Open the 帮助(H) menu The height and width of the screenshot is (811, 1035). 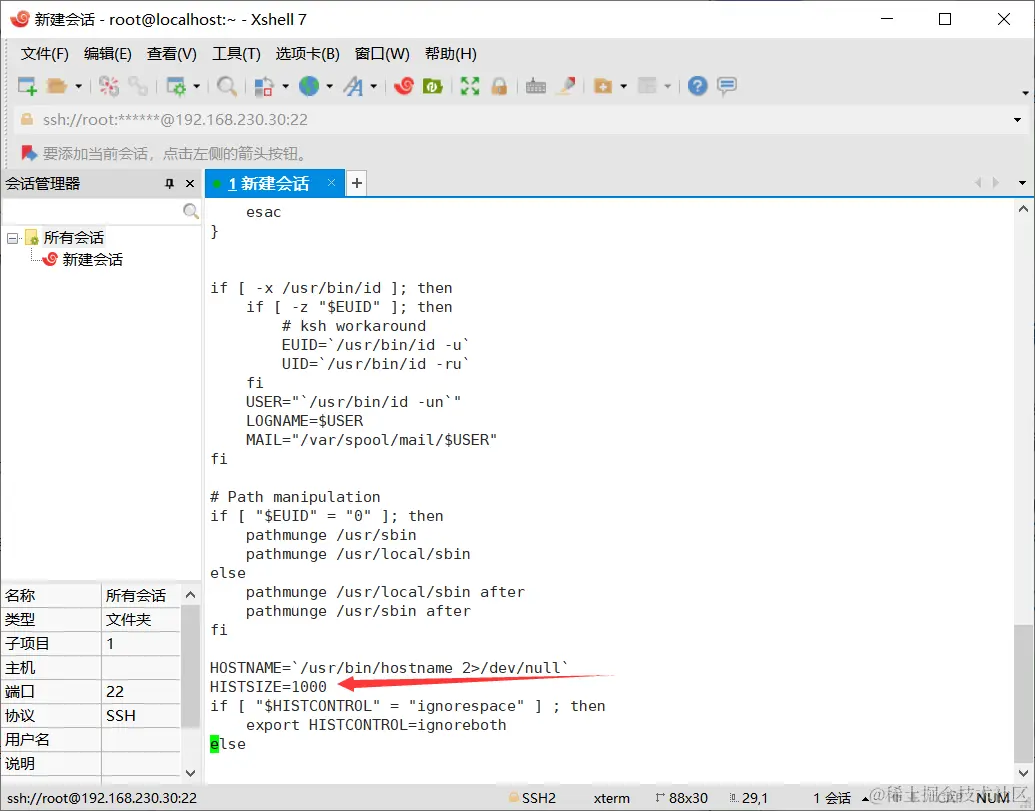[451, 54]
